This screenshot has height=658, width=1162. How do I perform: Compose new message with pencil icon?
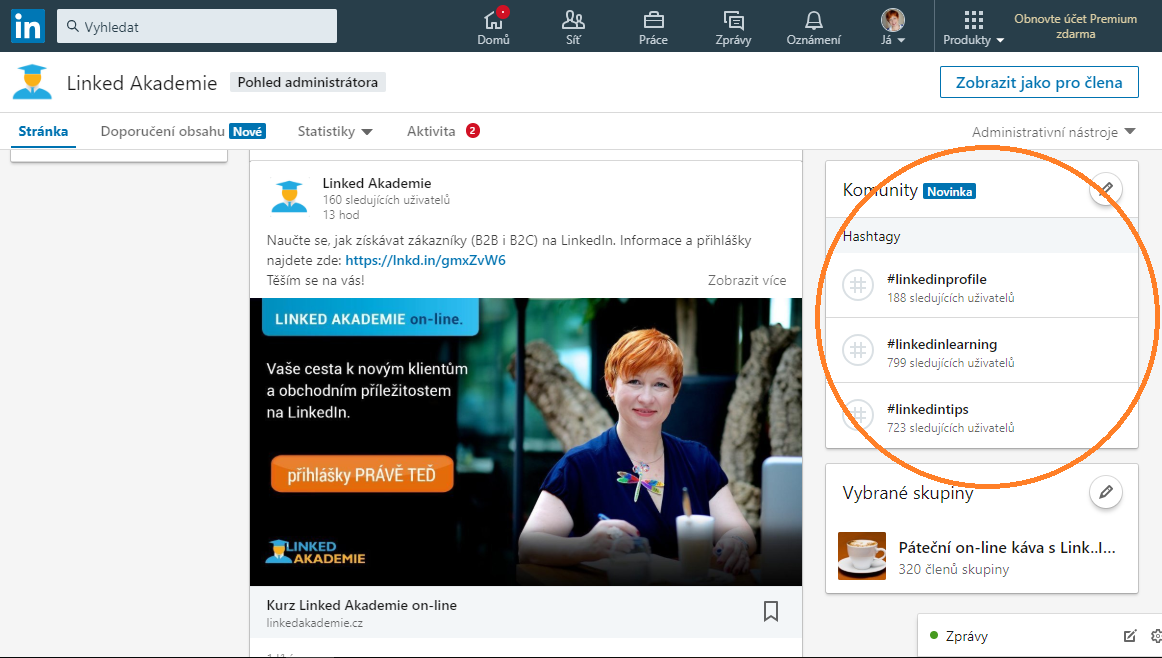click(1129, 636)
